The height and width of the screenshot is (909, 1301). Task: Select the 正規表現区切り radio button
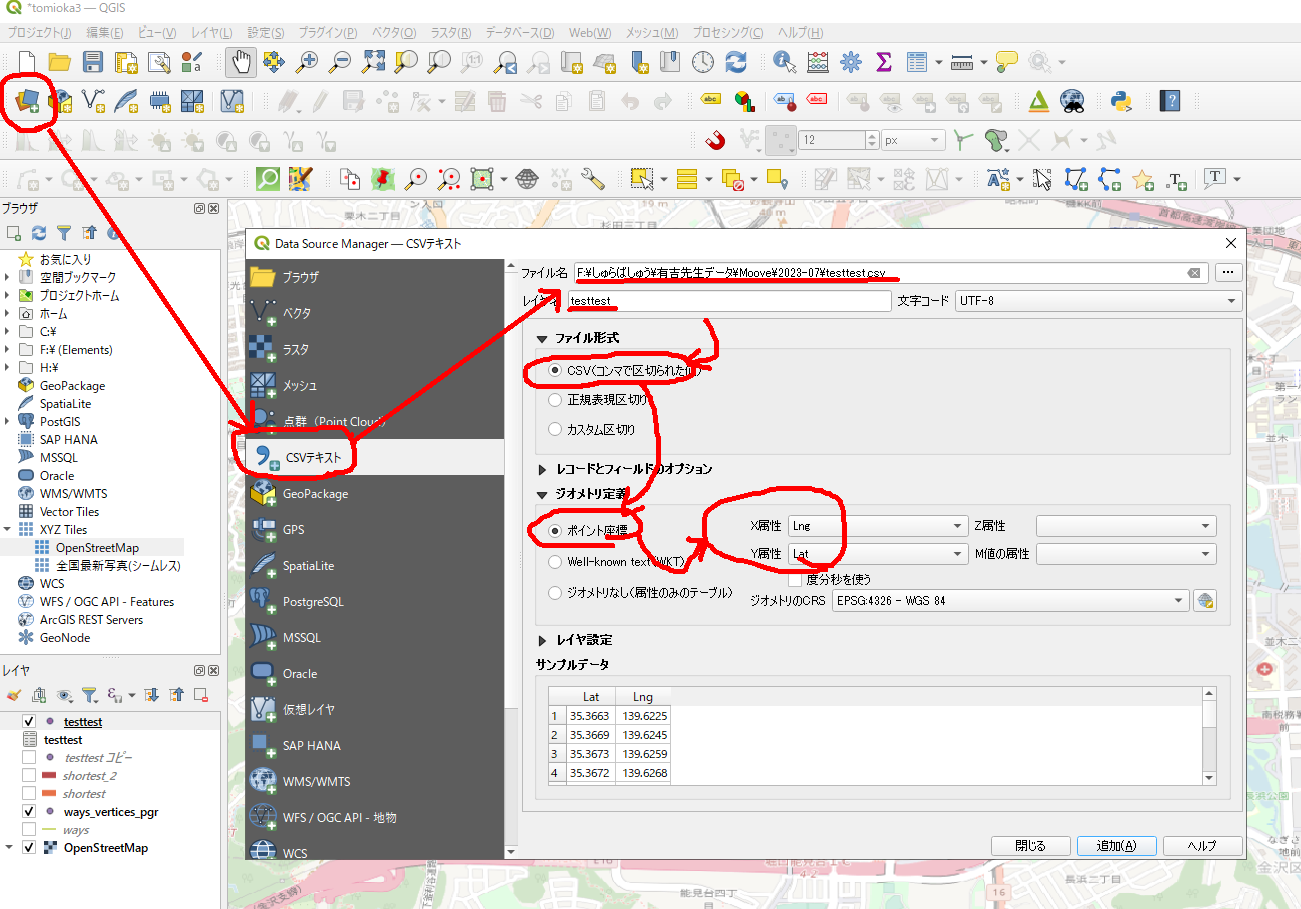click(x=556, y=400)
